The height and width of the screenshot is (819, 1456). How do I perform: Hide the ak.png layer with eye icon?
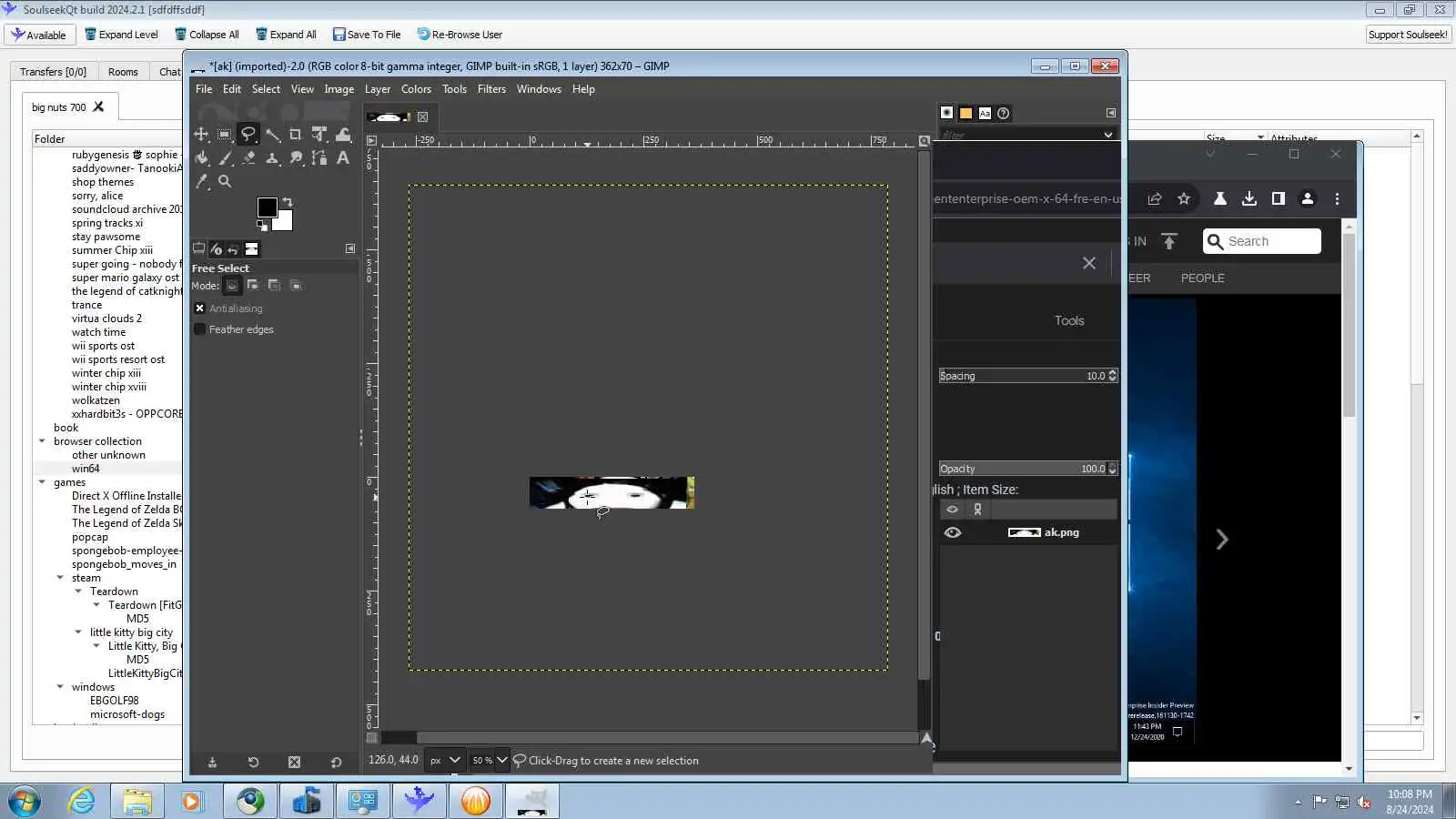953,533
